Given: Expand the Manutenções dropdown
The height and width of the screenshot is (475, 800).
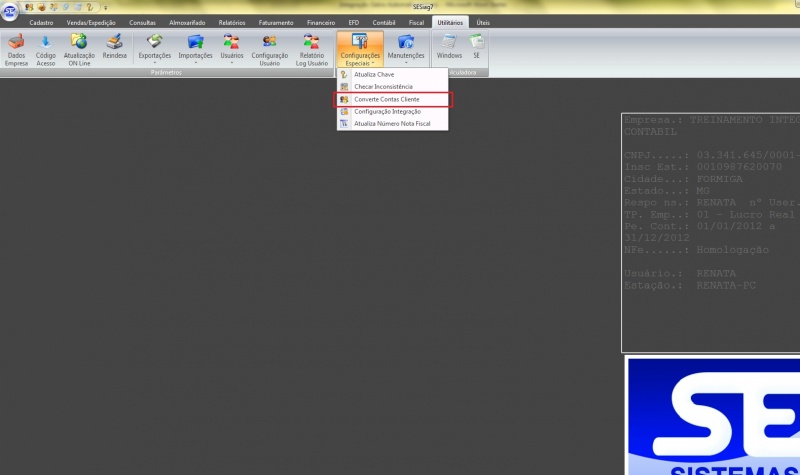Looking at the screenshot, I should click(406, 48).
